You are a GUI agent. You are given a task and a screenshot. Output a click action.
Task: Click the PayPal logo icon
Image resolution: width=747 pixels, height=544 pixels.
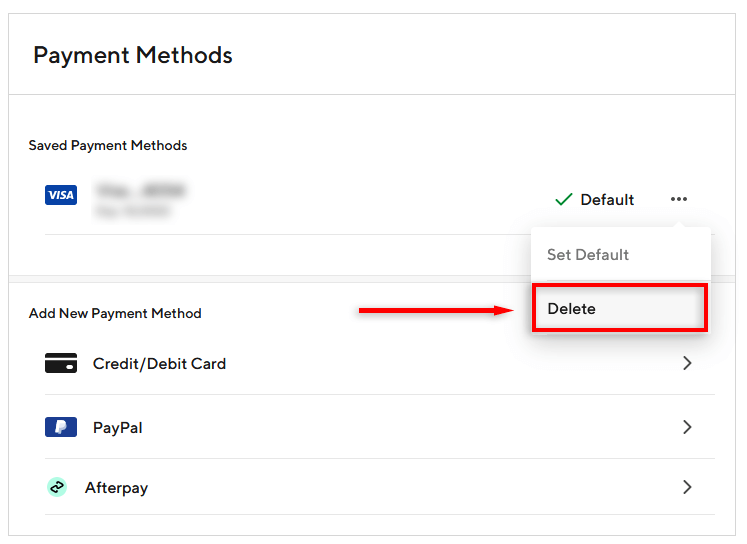(x=61, y=427)
